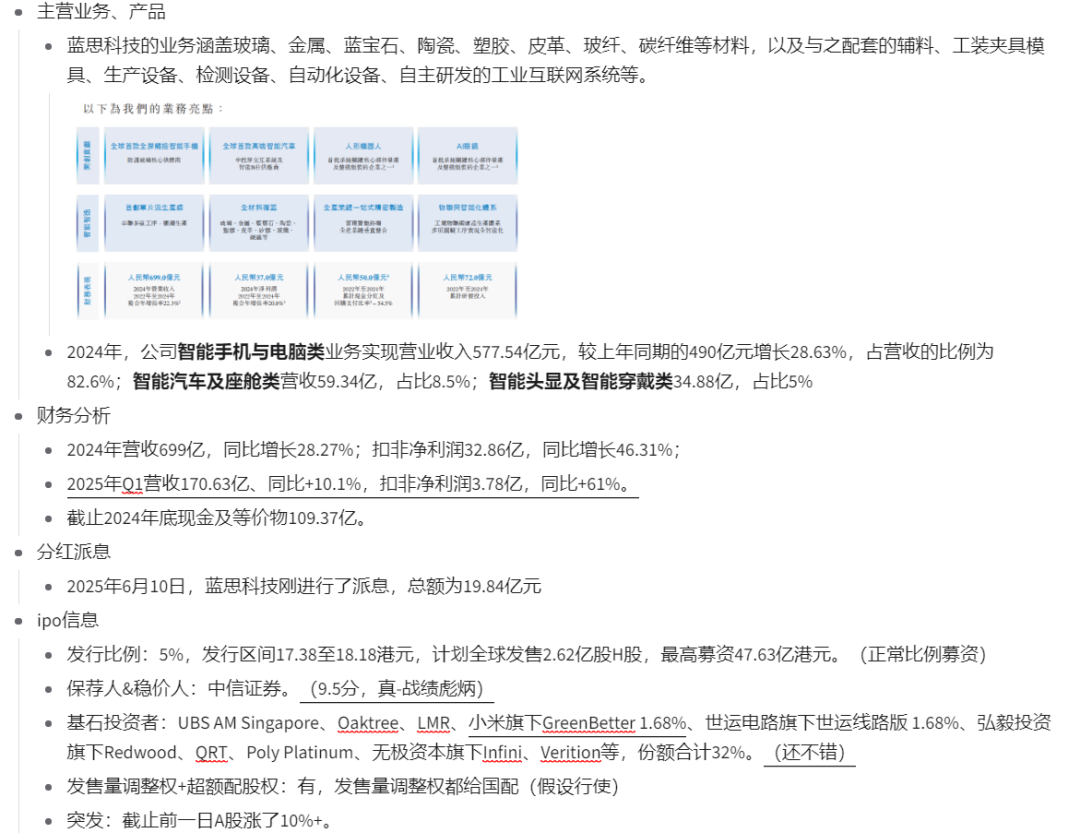The image size is (1080, 833).
Task: Click the line 2024年营收699亿，同比增长28.27%
Action: click(373, 450)
